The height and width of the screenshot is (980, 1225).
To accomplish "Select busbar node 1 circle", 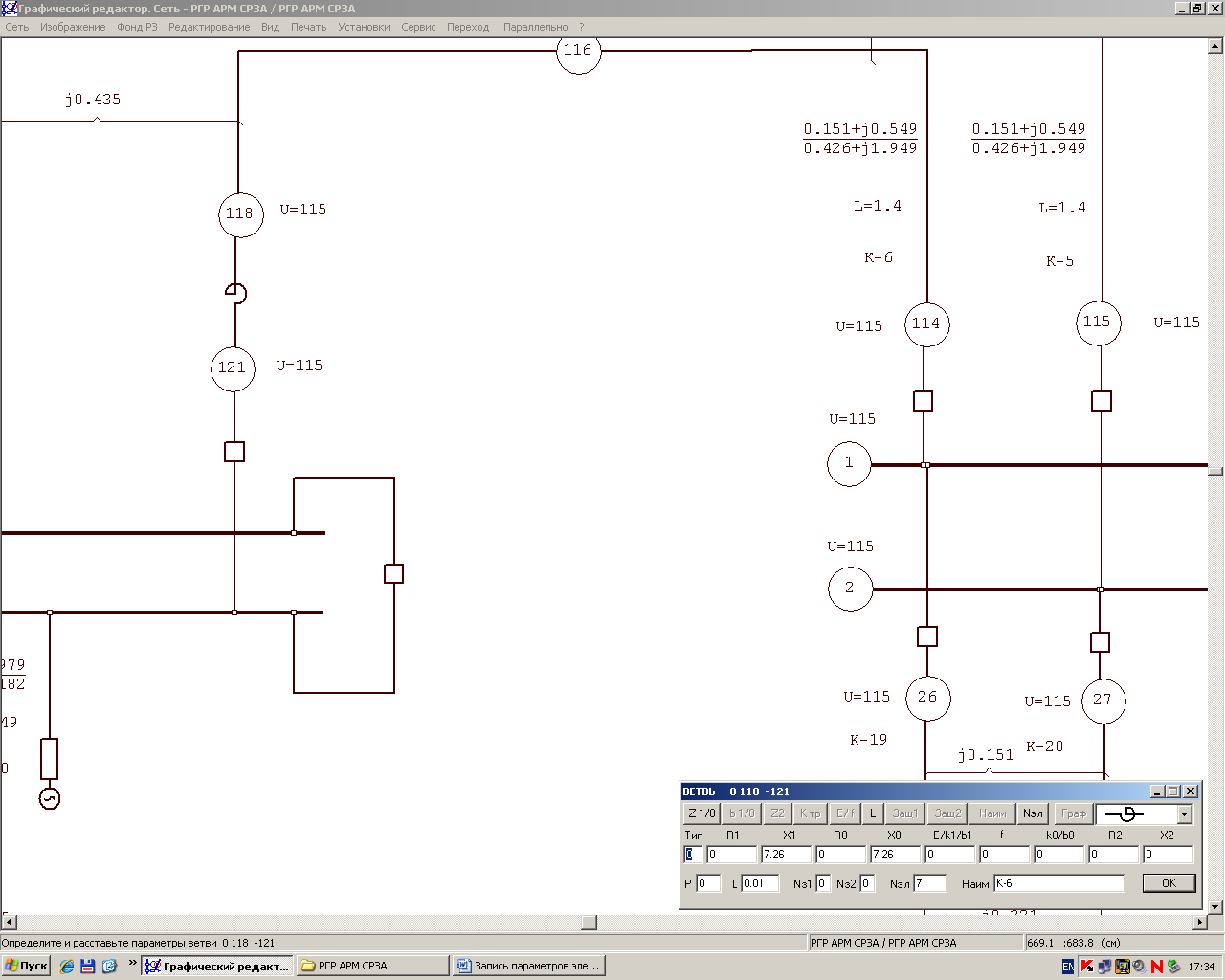I will (x=849, y=463).
